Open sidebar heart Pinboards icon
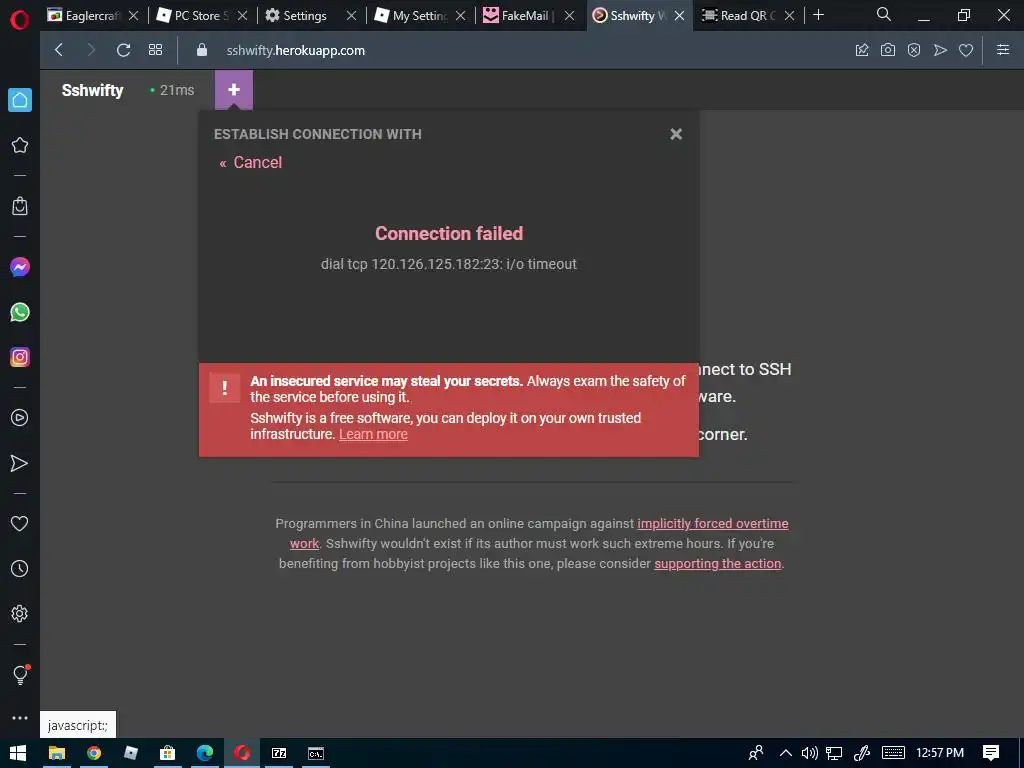1024x768 pixels. click(x=20, y=523)
